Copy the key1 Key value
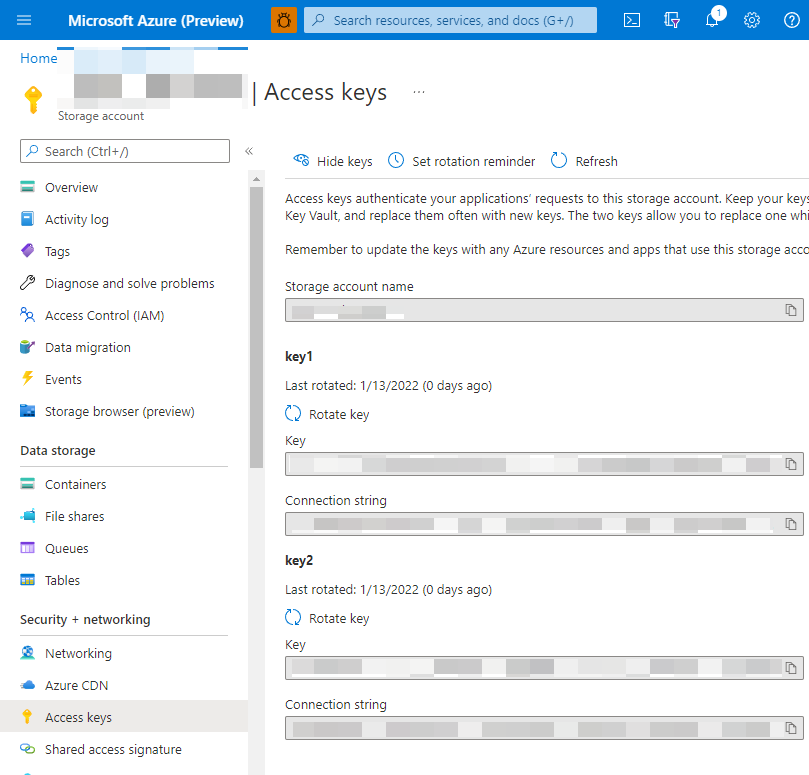Image resolution: width=809 pixels, height=775 pixels. (x=791, y=464)
